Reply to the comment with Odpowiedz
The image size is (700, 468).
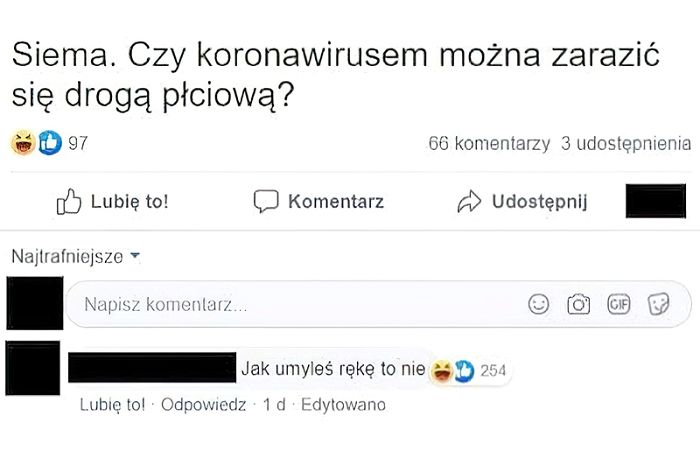(x=204, y=405)
